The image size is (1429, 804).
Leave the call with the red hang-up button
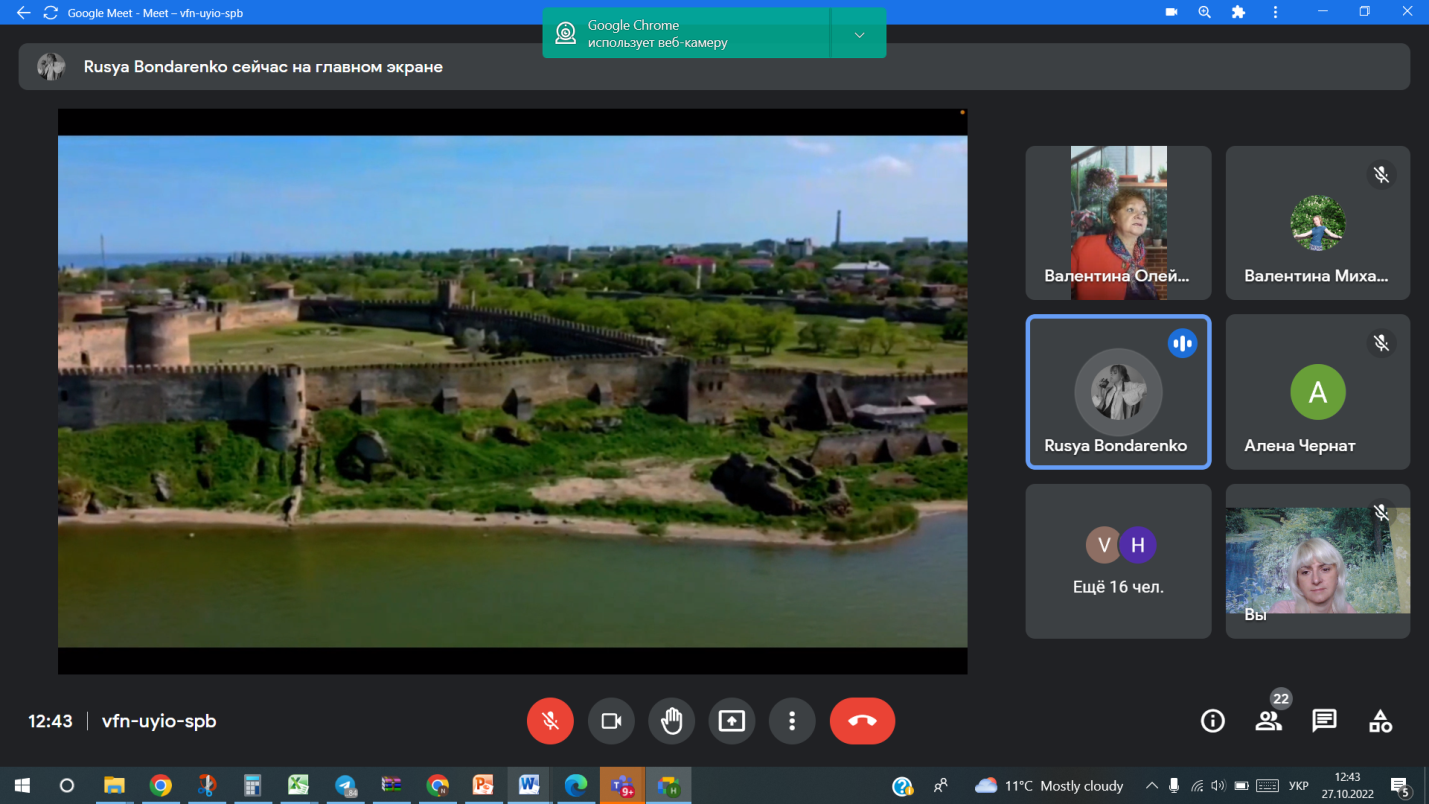coord(862,721)
